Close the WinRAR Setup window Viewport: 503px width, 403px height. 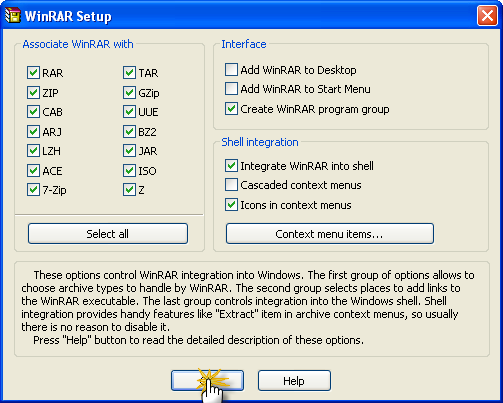[x=487, y=15]
